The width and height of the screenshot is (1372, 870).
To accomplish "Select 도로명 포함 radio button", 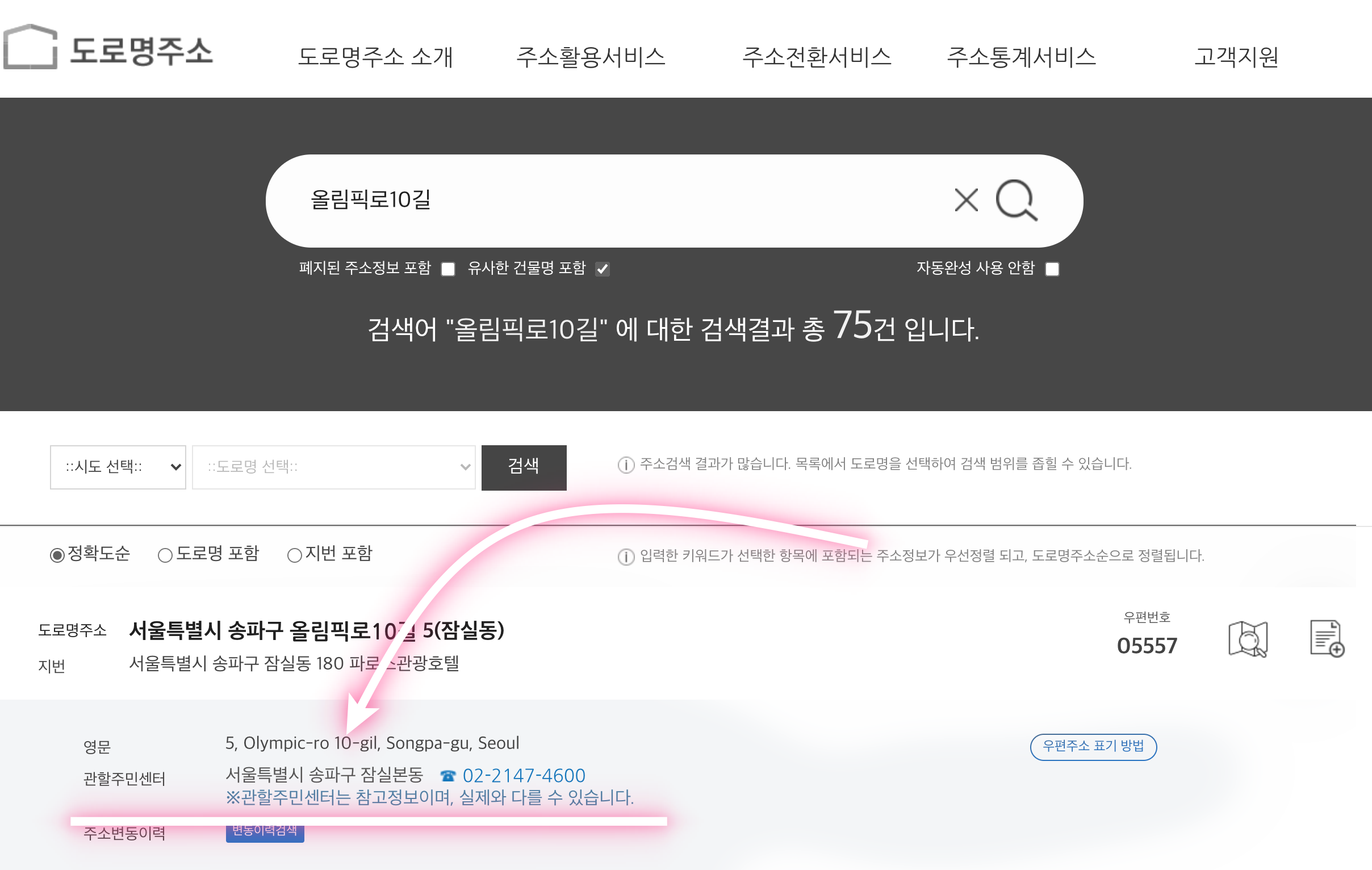I will [165, 555].
